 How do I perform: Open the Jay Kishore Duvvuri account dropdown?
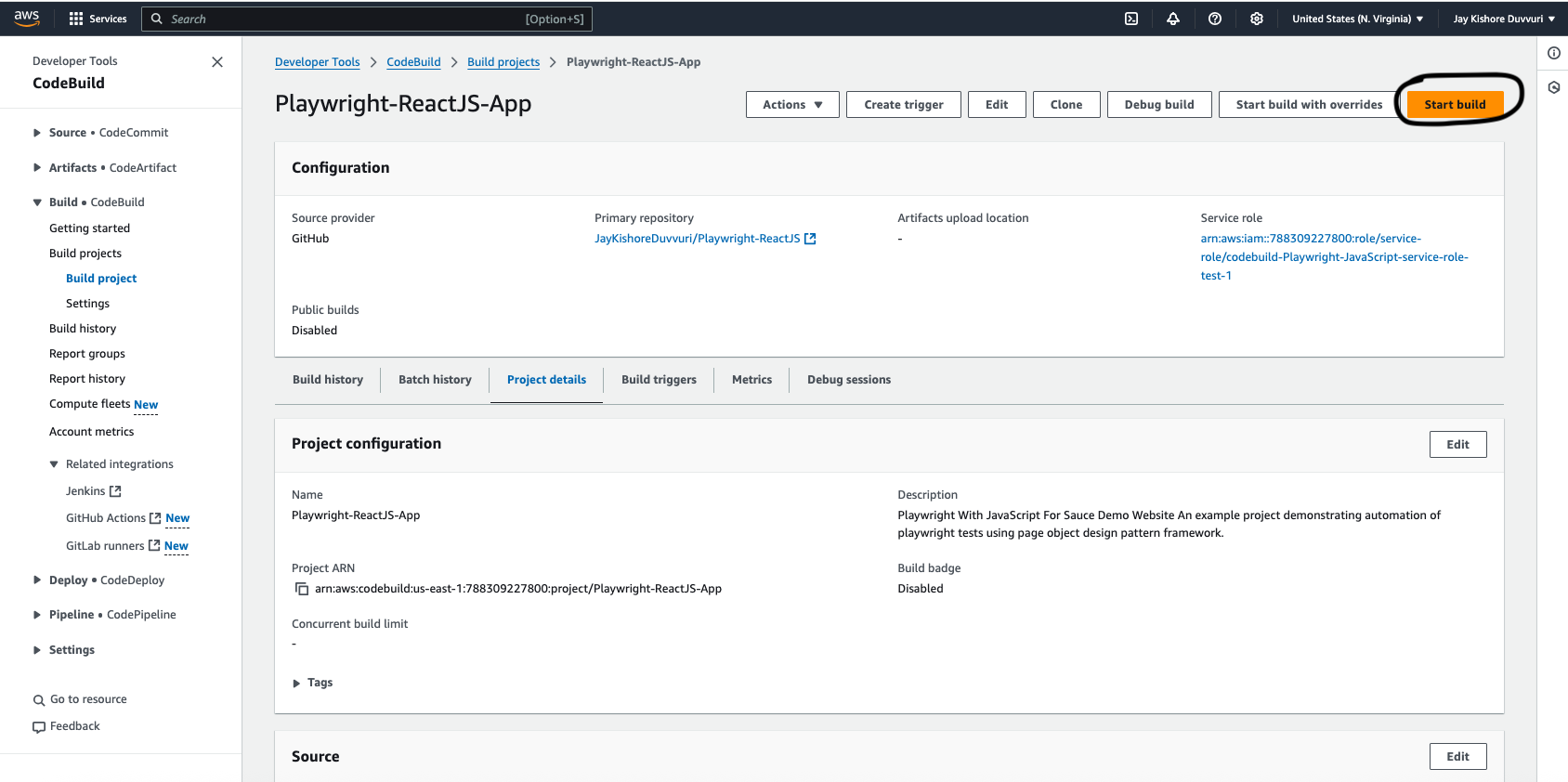pyautogui.click(x=1504, y=19)
